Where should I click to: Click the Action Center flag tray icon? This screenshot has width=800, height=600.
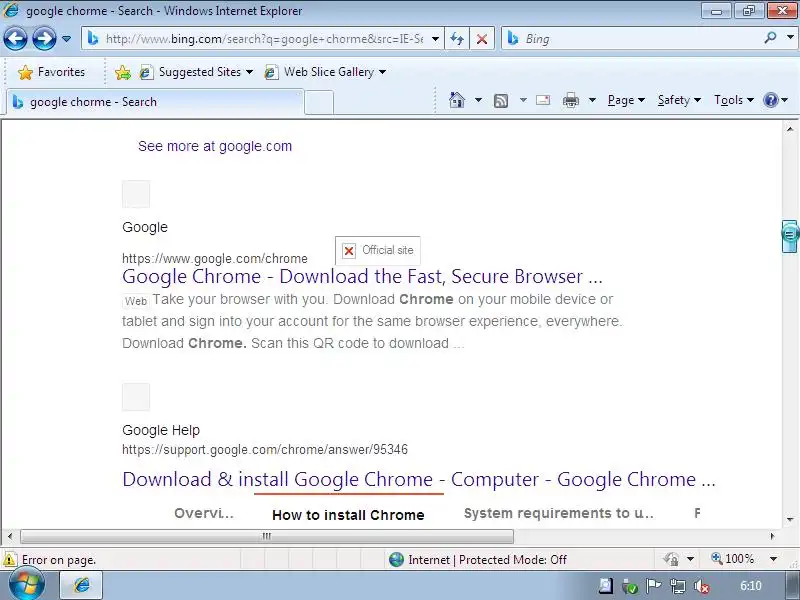click(x=653, y=586)
